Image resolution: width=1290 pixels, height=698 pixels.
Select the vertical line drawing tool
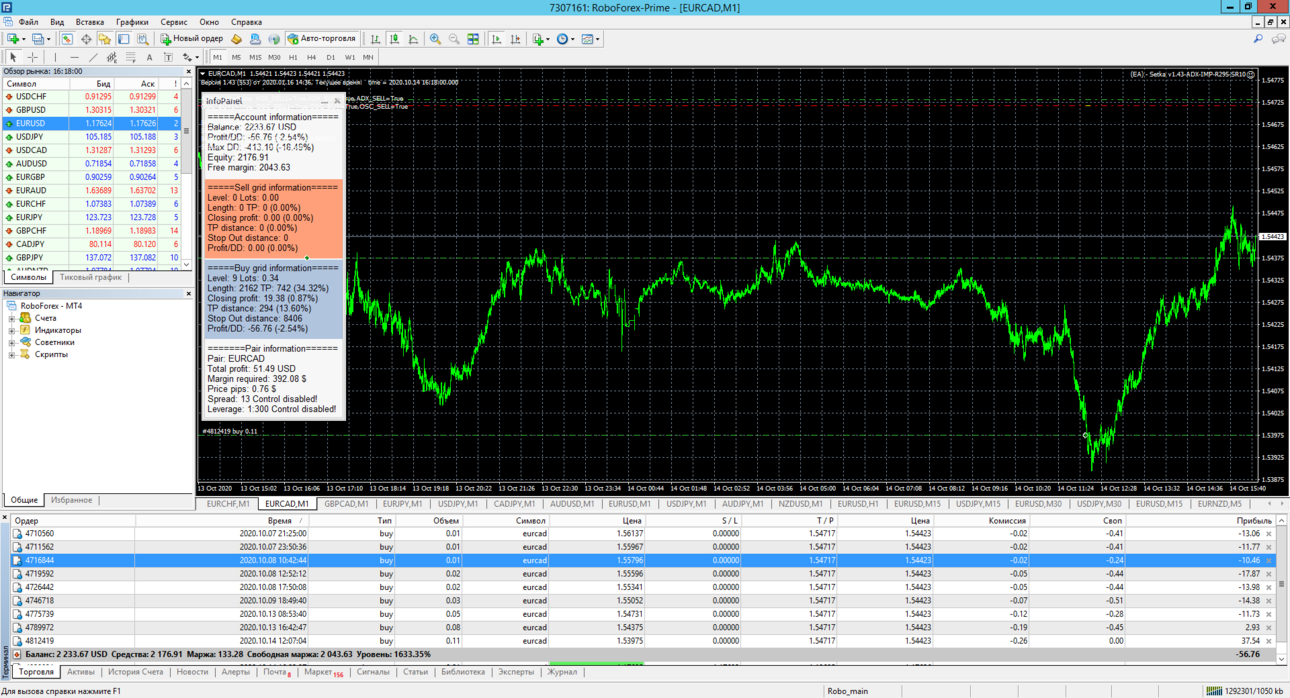tap(55, 57)
